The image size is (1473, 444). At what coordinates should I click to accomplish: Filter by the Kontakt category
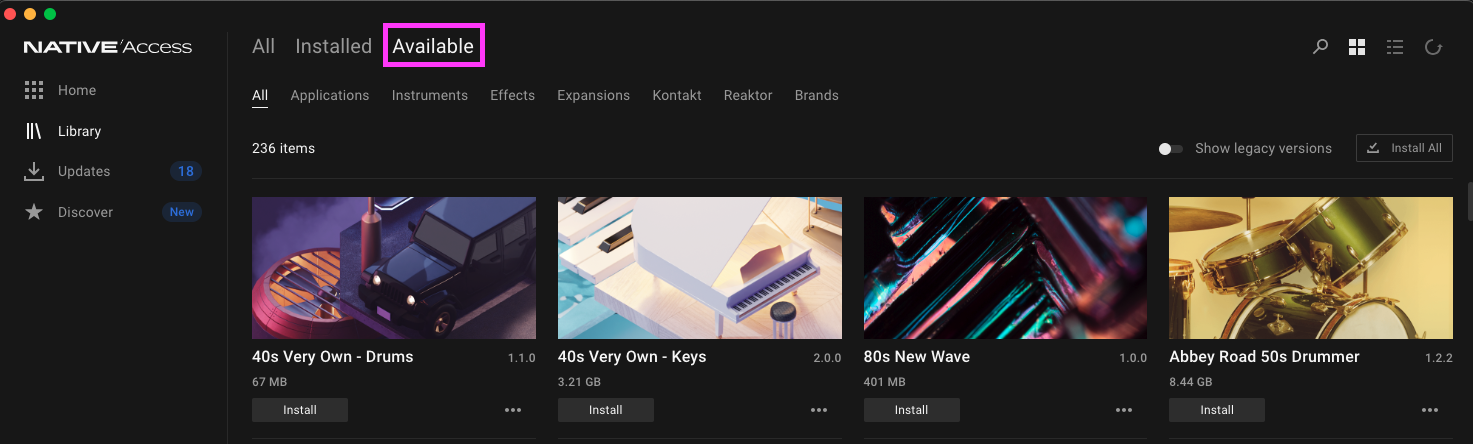(x=677, y=95)
